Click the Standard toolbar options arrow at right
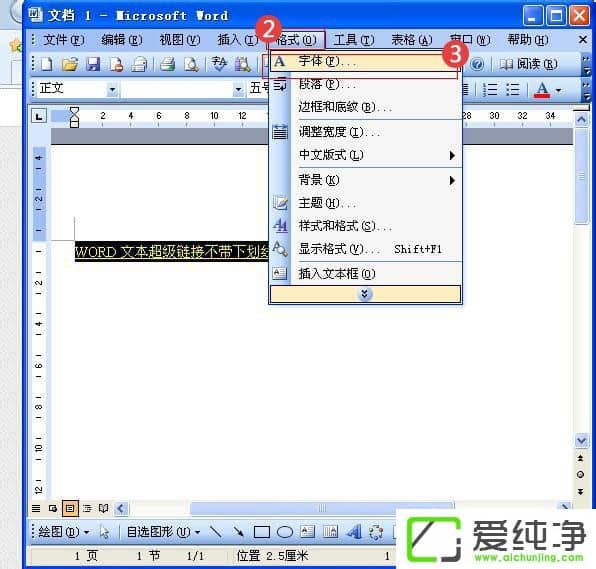This screenshot has width=596, height=569. [x=586, y=64]
